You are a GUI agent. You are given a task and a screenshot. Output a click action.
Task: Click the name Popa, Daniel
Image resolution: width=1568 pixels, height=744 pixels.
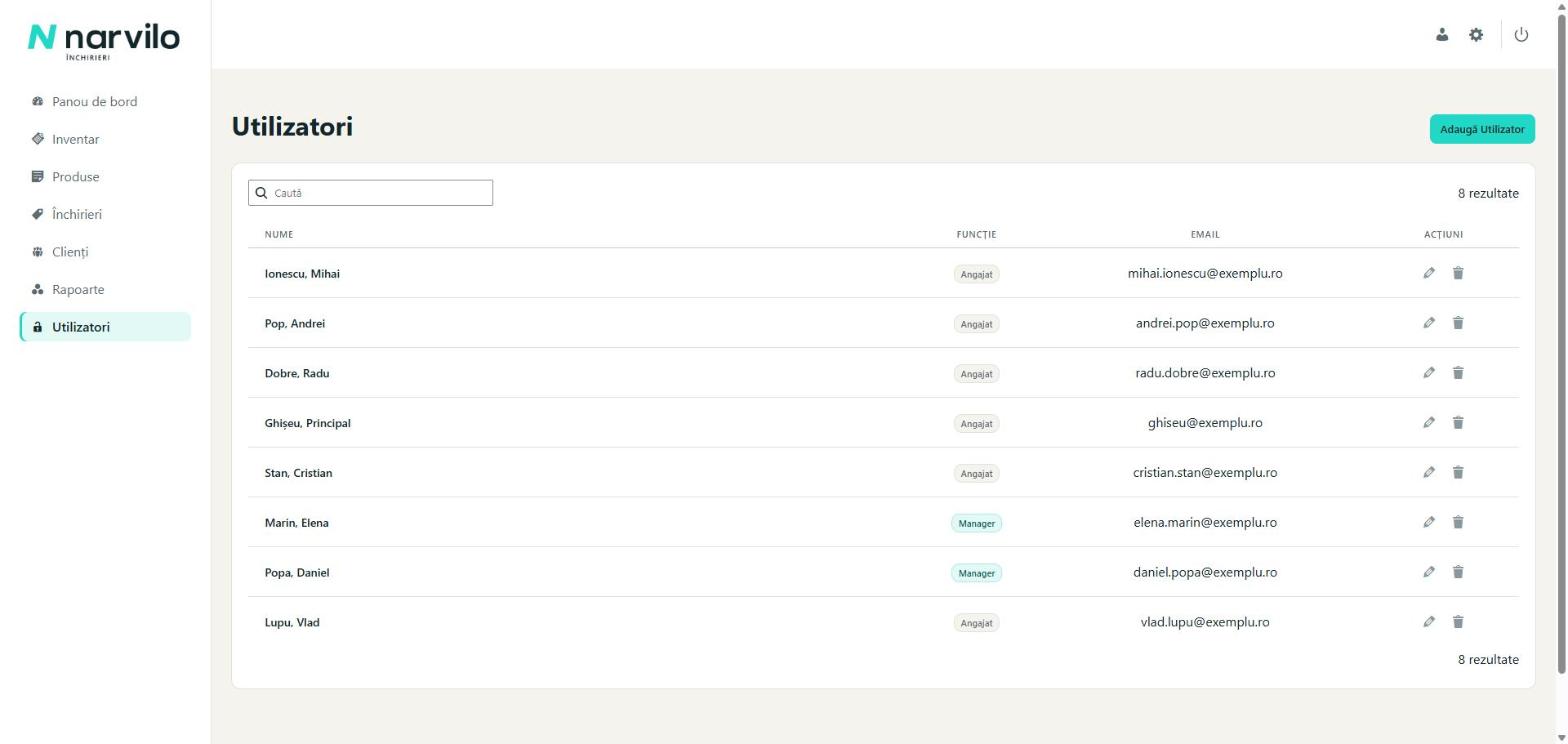point(297,573)
